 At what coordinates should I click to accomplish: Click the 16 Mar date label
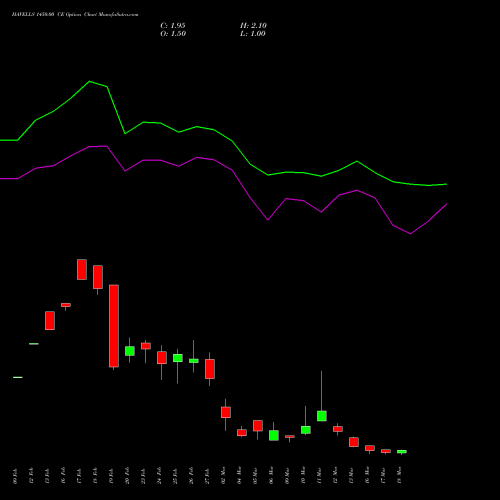(367, 476)
